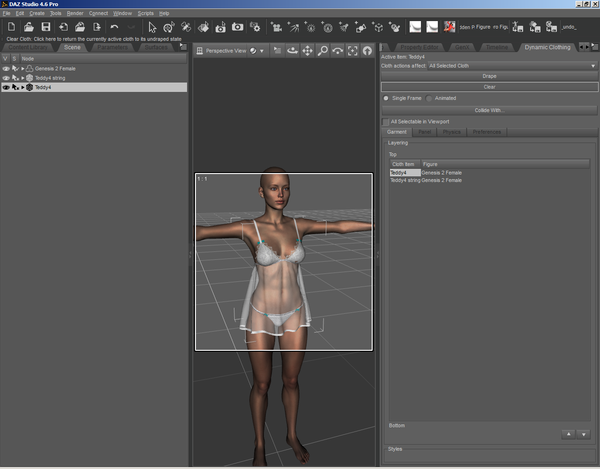Switch to the Physics tab
600x469 pixels.
click(451, 132)
